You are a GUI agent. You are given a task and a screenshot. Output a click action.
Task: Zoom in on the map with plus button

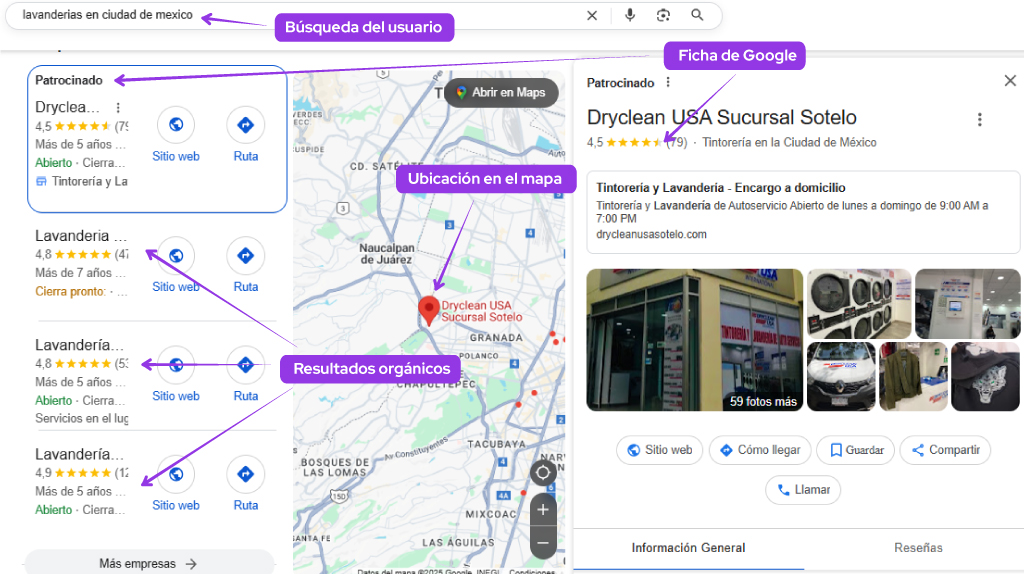543,509
